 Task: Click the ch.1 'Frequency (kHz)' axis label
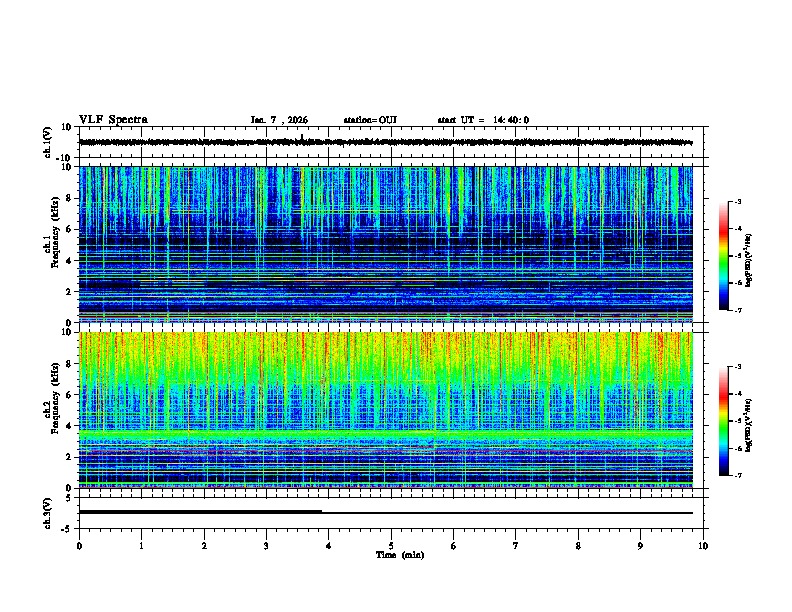click(x=53, y=233)
